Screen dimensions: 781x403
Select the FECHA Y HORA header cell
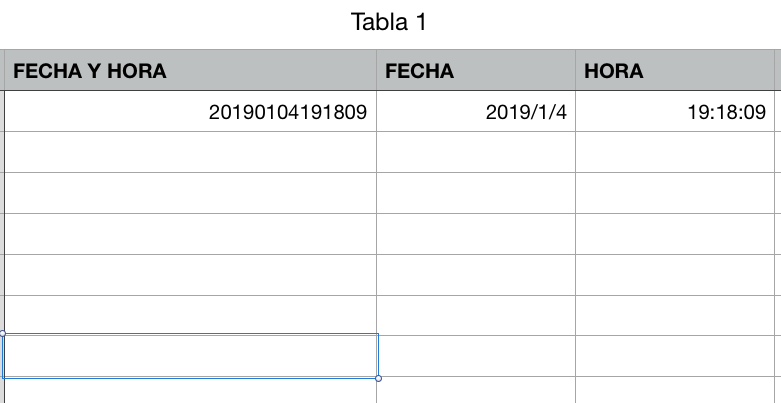[x=190, y=71]
